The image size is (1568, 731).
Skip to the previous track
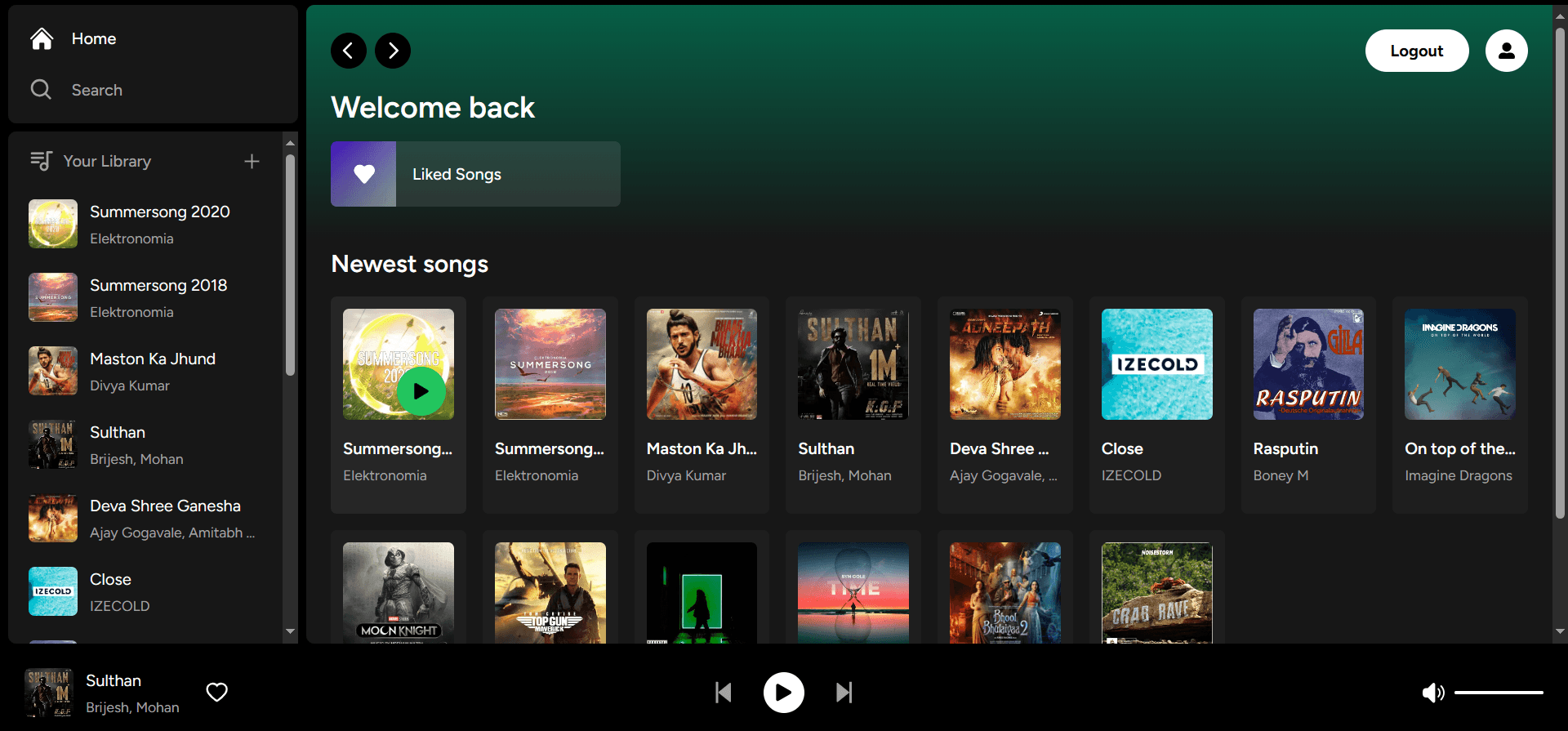[724, 693]
